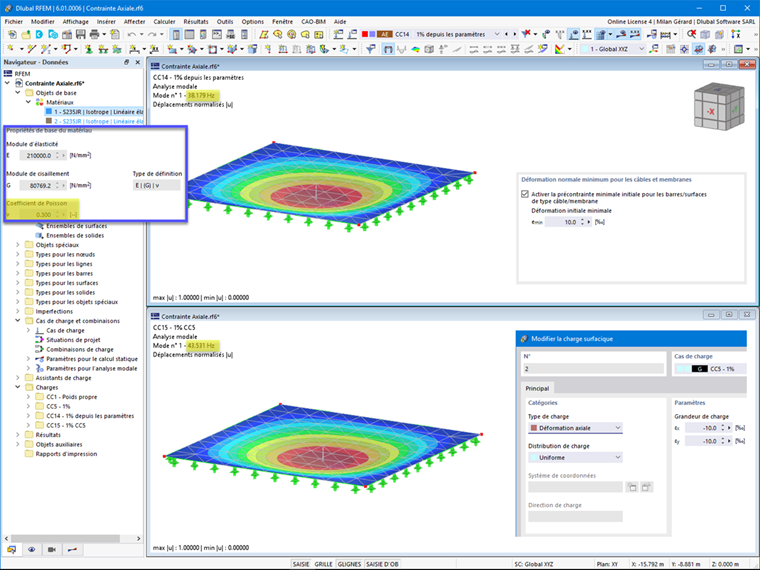Click the Navigator results icon at bottom

[x=72, y=550]
